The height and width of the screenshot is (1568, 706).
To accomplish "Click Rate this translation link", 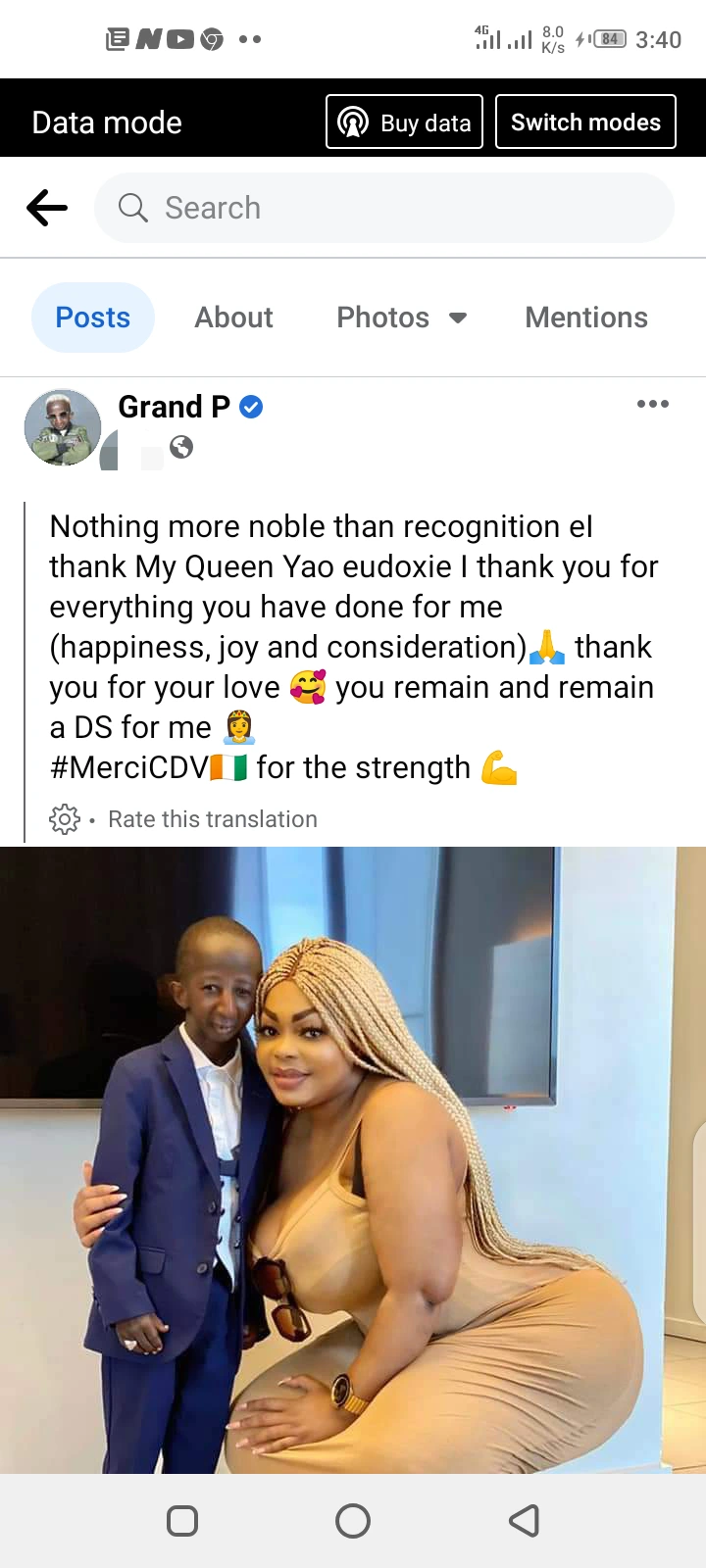I will coord(213,819).
